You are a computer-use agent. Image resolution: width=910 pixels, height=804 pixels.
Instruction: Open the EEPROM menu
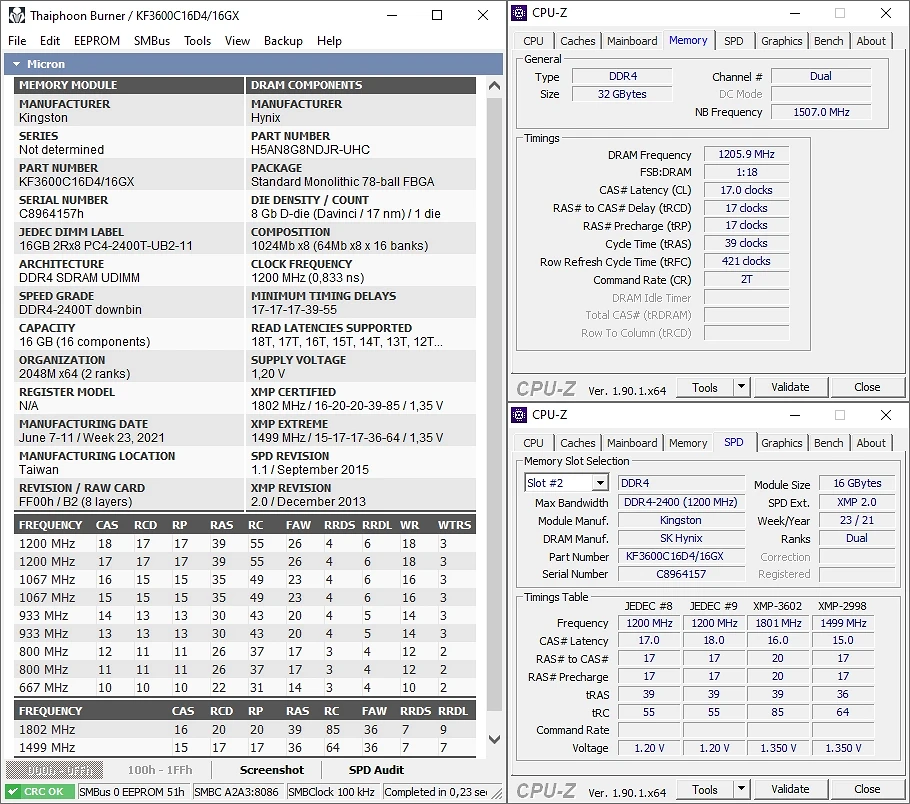click(x=97, y=41)
